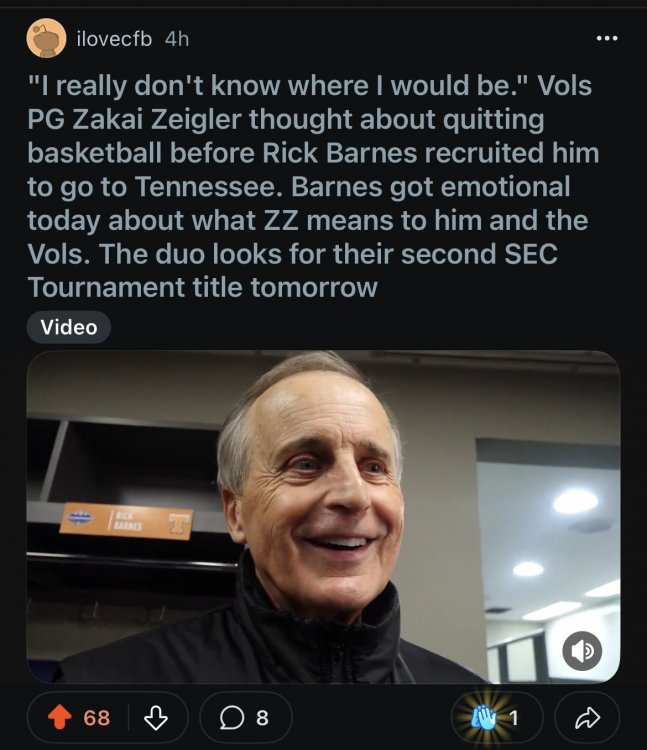Visit the ilovecfb username profile
This screenshot has width=647, height=750.
click(x=114, y=39)
